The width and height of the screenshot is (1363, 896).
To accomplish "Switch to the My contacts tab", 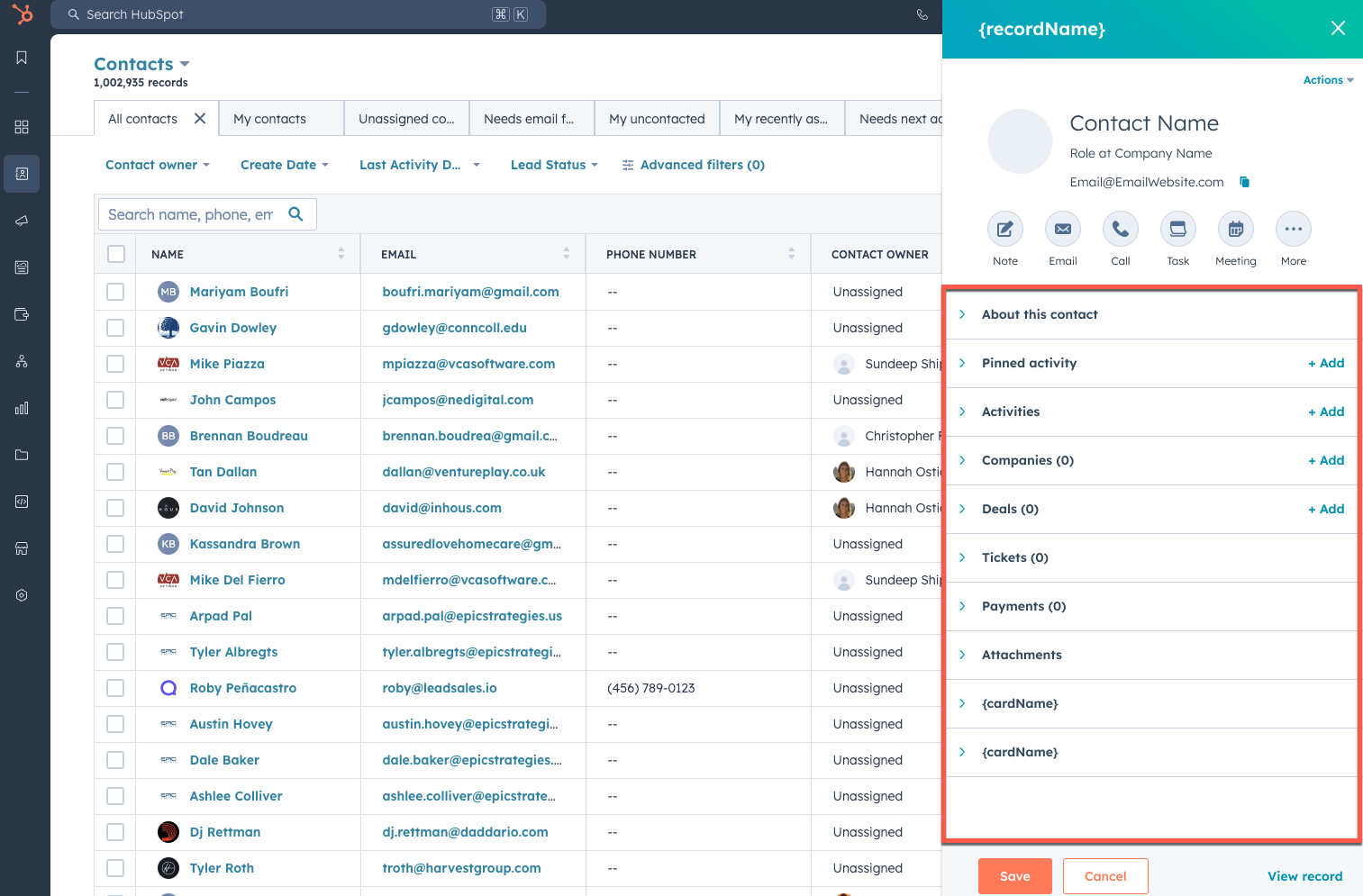I will coord(269,118).
